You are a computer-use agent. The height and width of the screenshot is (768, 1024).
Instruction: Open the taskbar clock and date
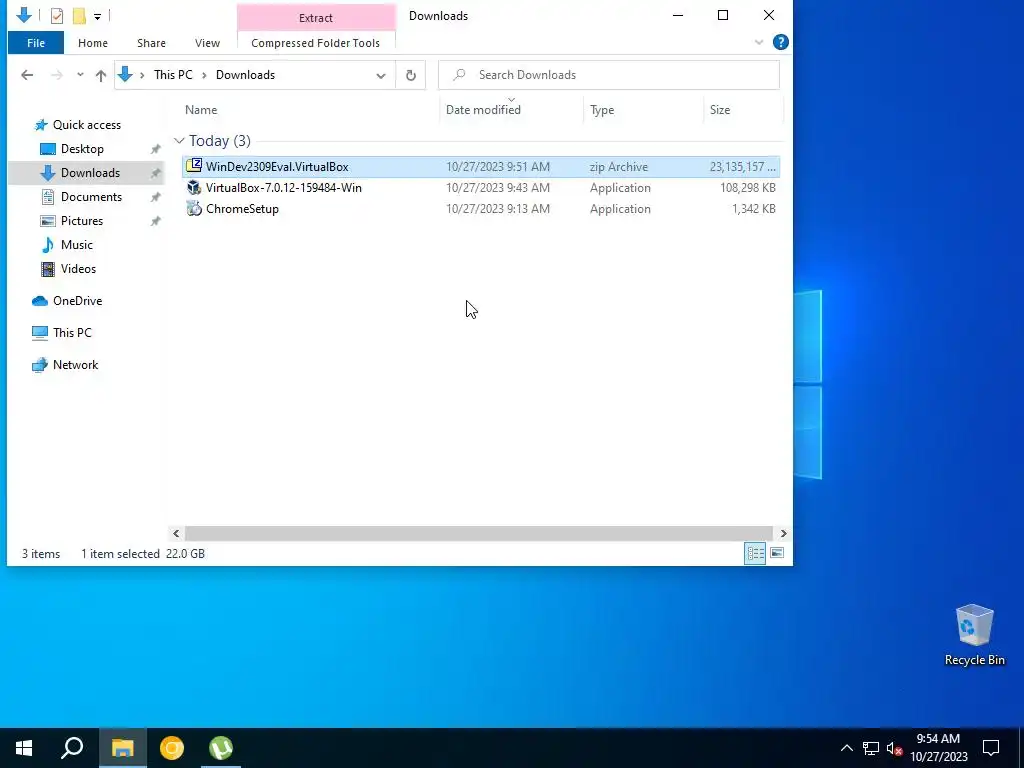tap(938, 748)
